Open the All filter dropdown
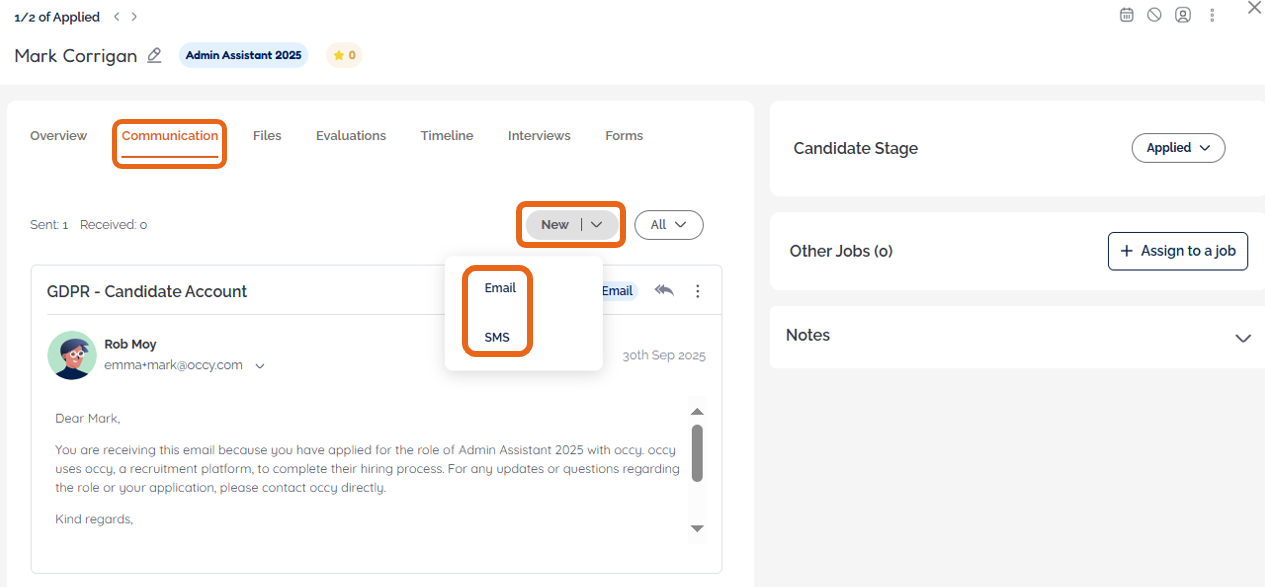Viewport: 1265px width, 587px height. [x=668, y=225]
